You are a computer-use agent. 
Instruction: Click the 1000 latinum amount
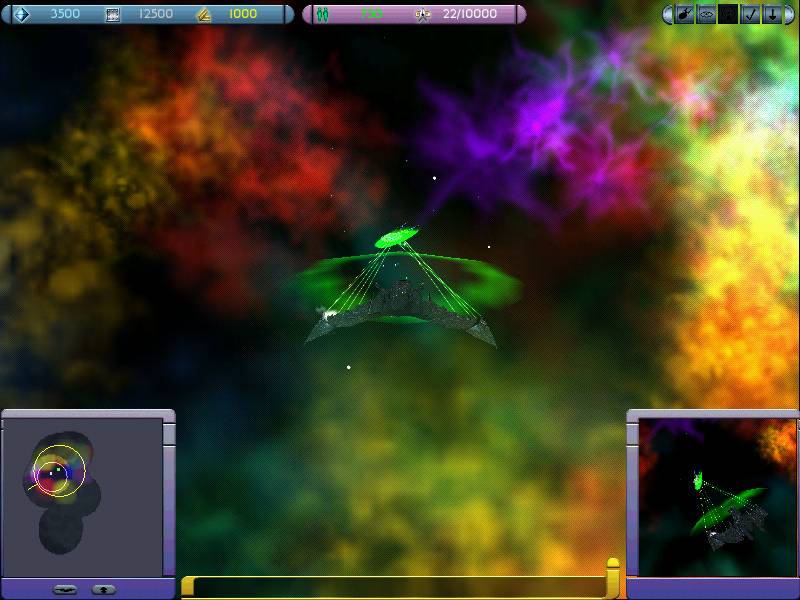point(242,14)
